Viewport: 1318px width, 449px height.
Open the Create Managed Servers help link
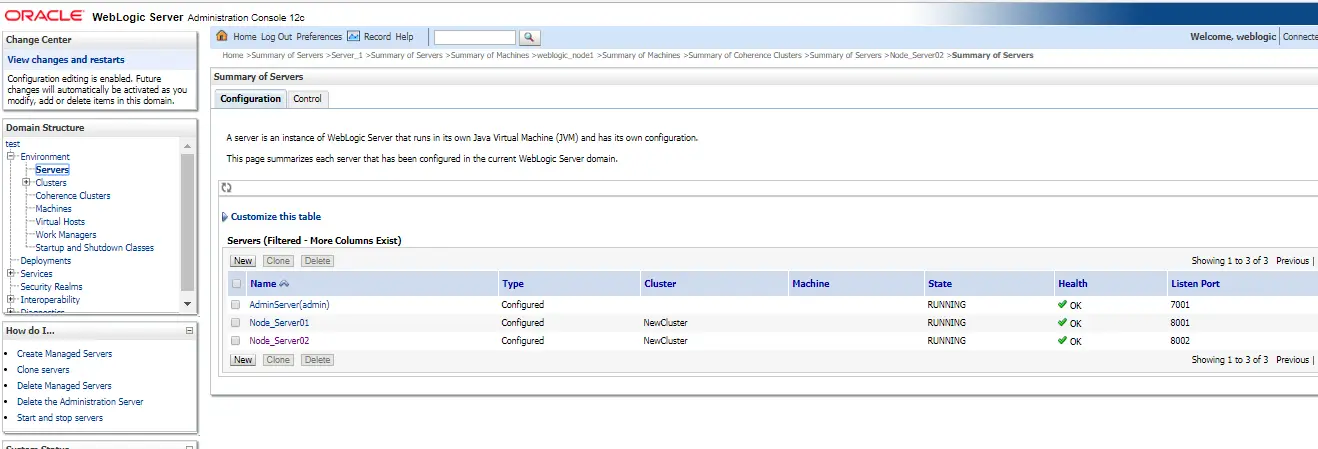[64, 354]
